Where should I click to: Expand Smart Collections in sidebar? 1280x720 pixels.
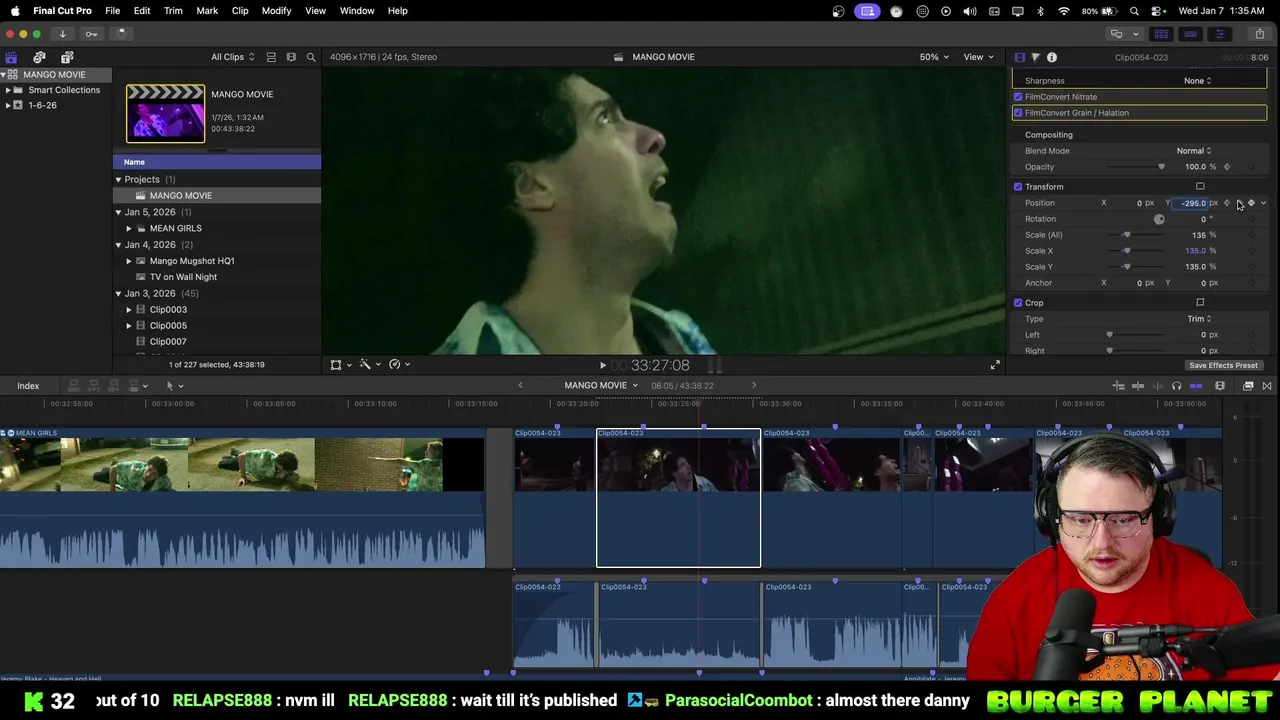tap(8, 90)
